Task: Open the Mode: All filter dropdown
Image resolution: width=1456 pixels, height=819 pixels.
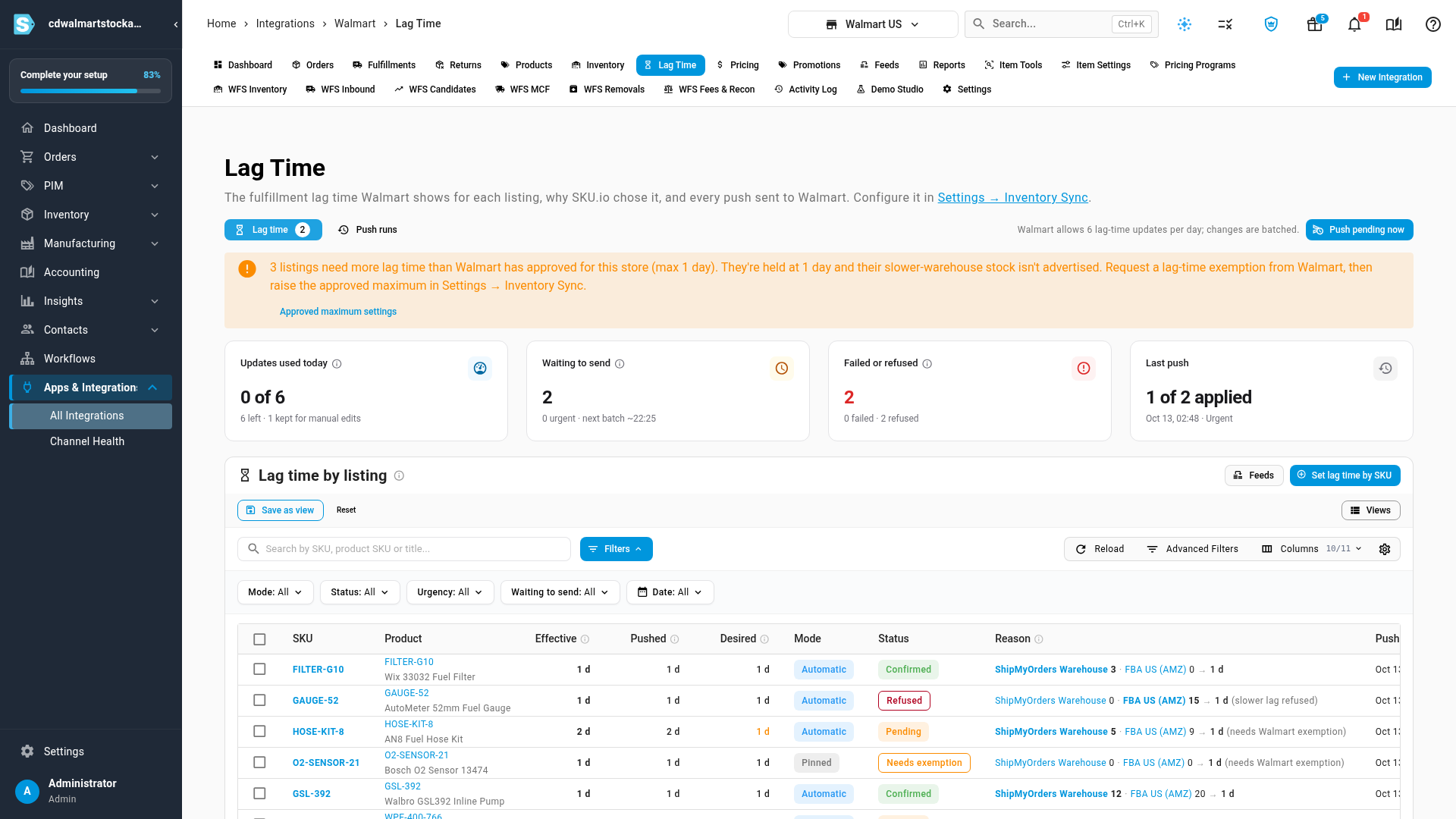Action: click(275, 592)
